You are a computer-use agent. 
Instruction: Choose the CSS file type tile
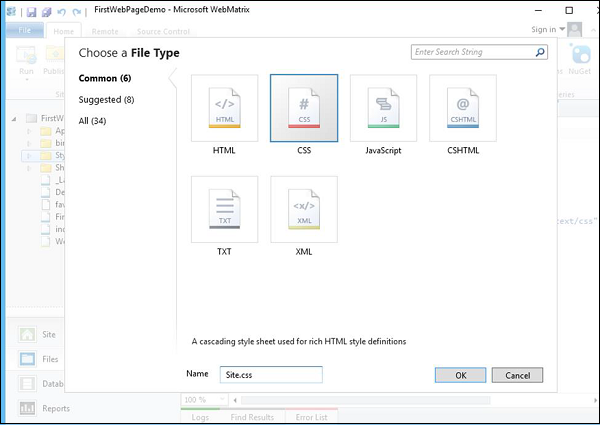tap(304, 108)
